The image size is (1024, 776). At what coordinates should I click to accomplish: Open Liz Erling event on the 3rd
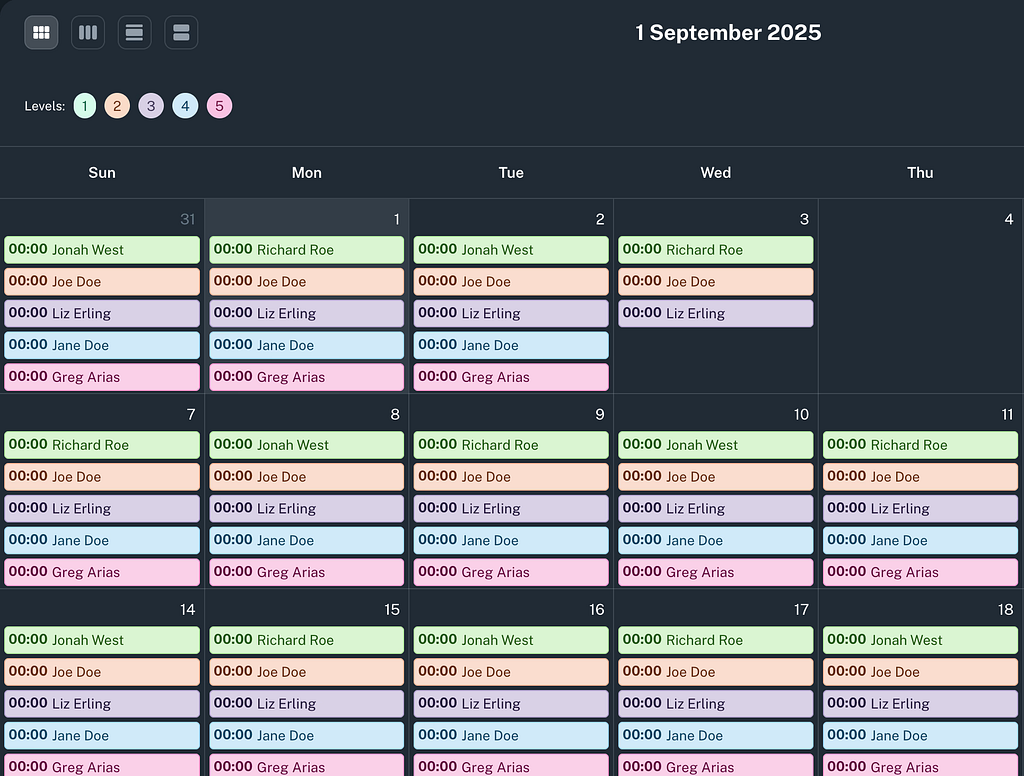tap(716, 314)
